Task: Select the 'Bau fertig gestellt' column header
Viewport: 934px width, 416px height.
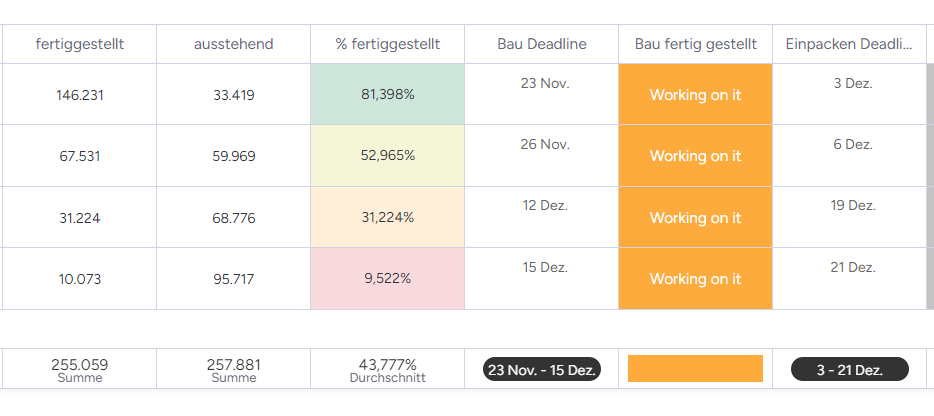Action: click(695, 44)
